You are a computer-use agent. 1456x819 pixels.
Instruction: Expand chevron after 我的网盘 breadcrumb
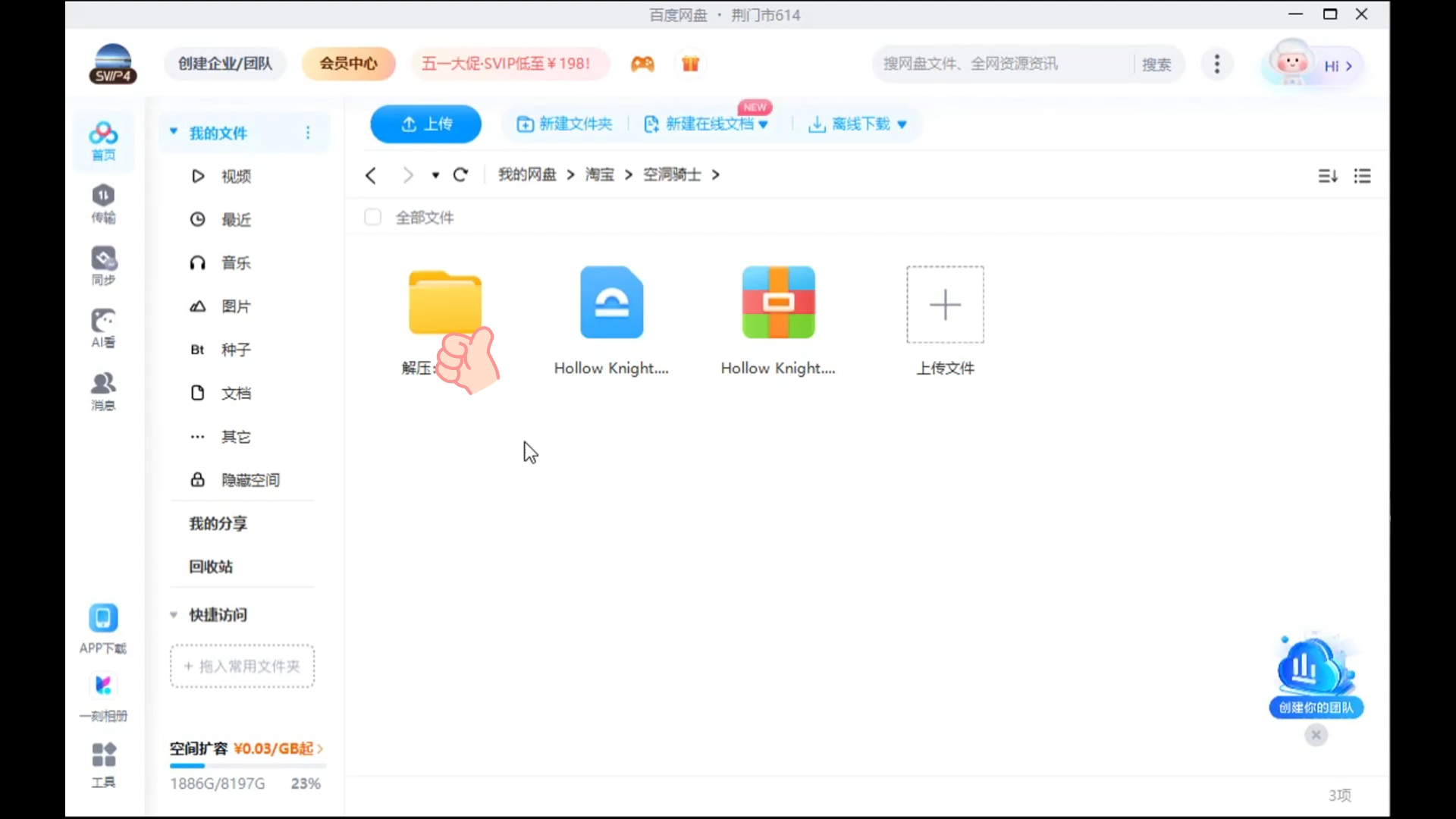point(570,175)
